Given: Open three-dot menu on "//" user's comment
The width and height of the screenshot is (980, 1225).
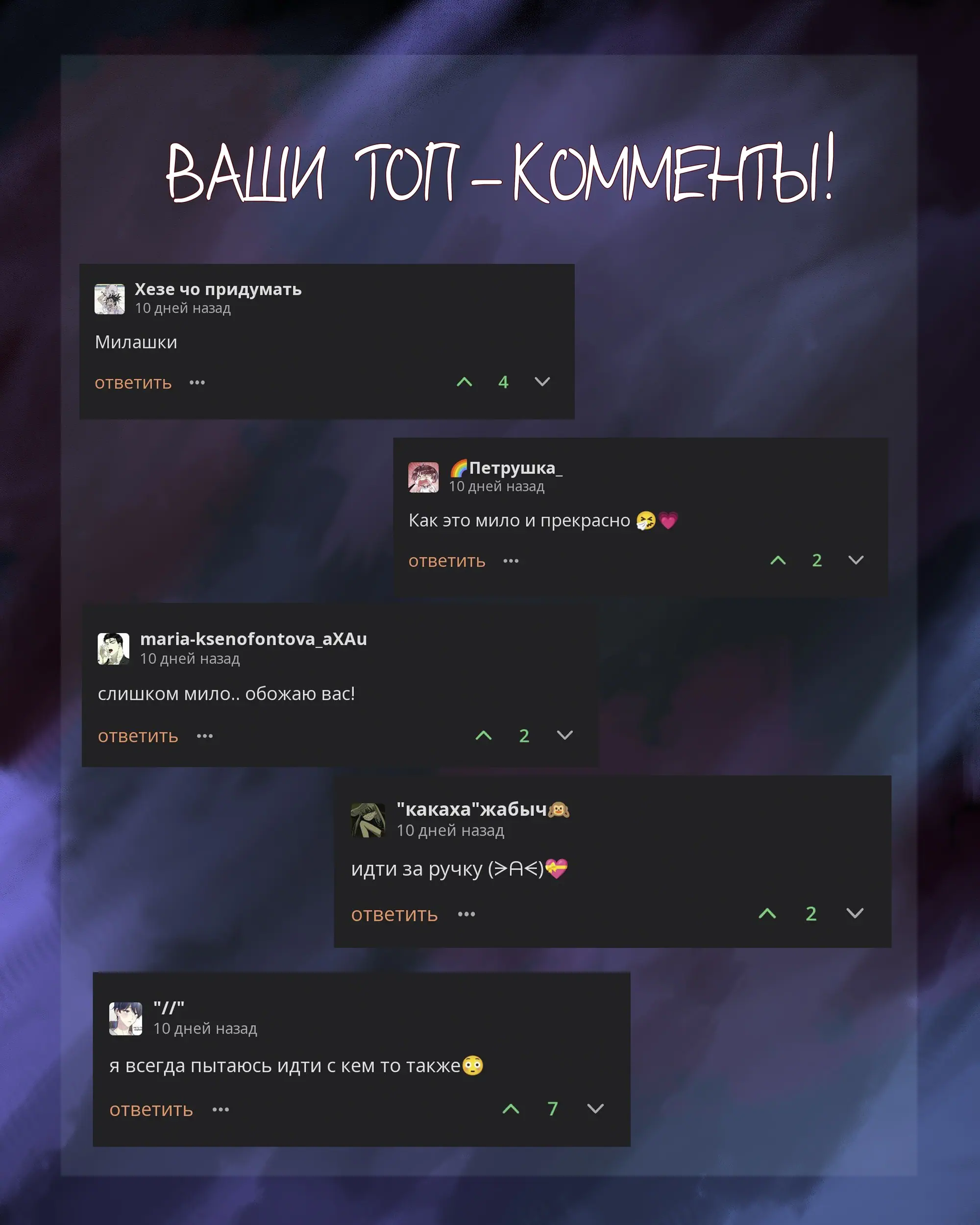Looking at the screenshot, I should [x=220, y=1110].
